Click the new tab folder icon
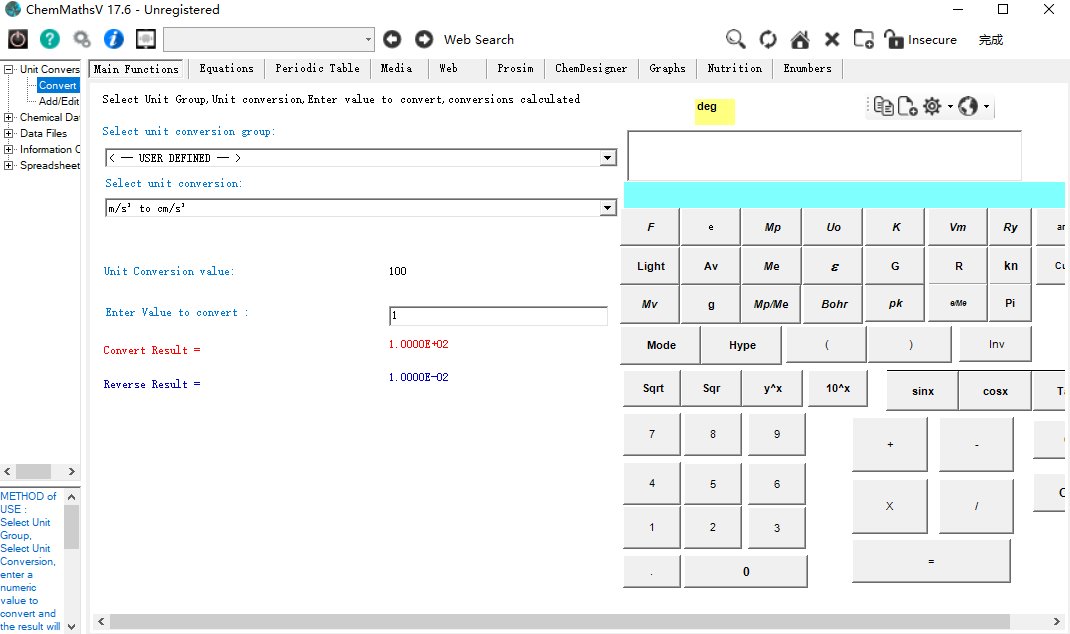 coord(864,39)
